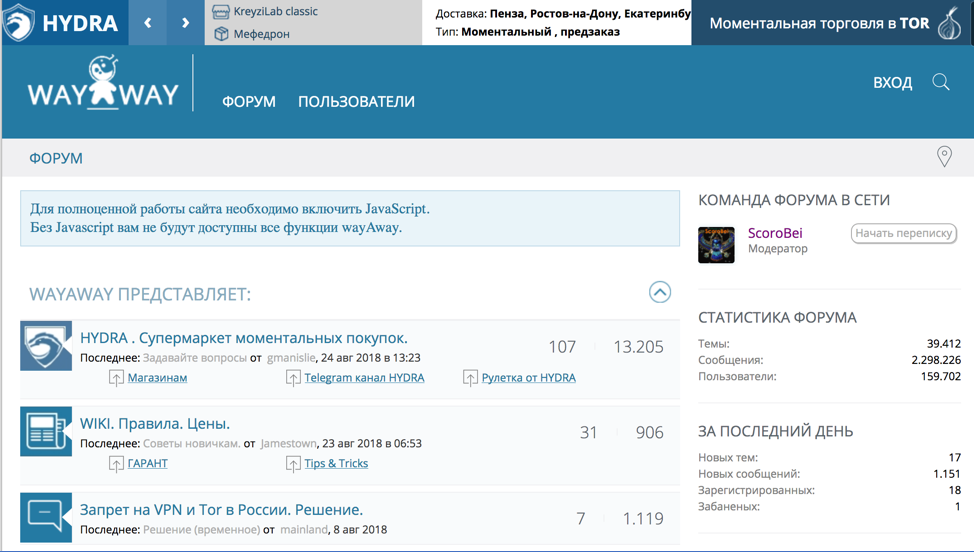Click ВХОД to log in
The height and width of the screenshot is (552, 974).
coord(893,83)
